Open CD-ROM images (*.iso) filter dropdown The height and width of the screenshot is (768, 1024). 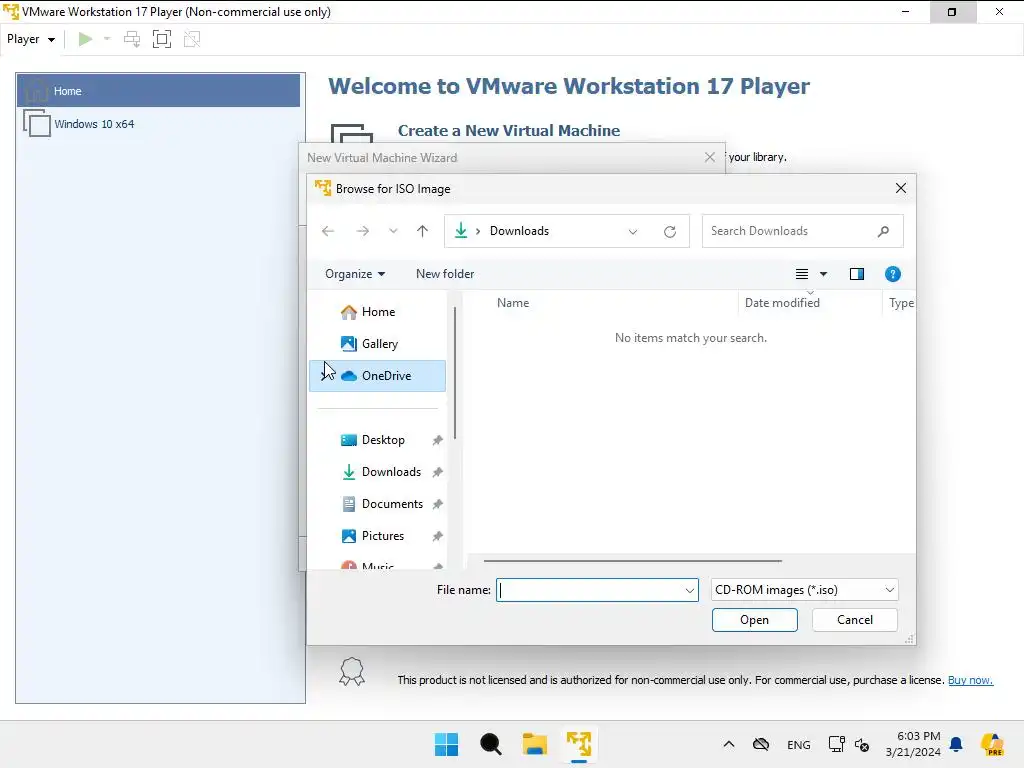[x=805, y=590]
